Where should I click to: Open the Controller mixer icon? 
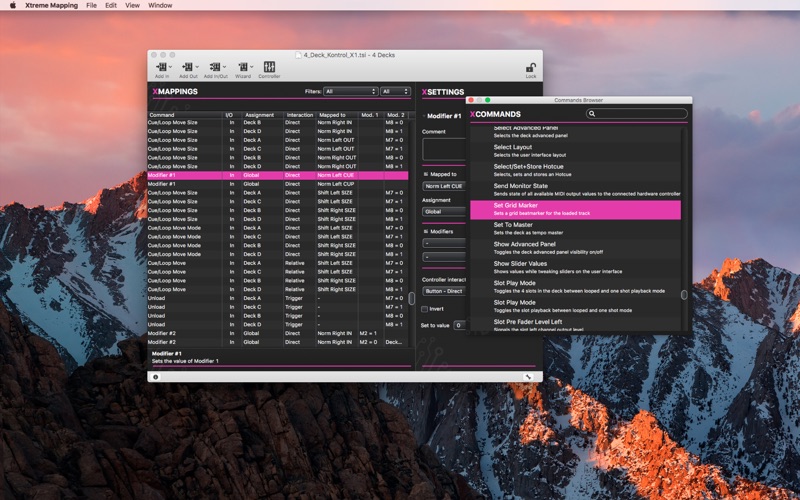tap(269, 67)
